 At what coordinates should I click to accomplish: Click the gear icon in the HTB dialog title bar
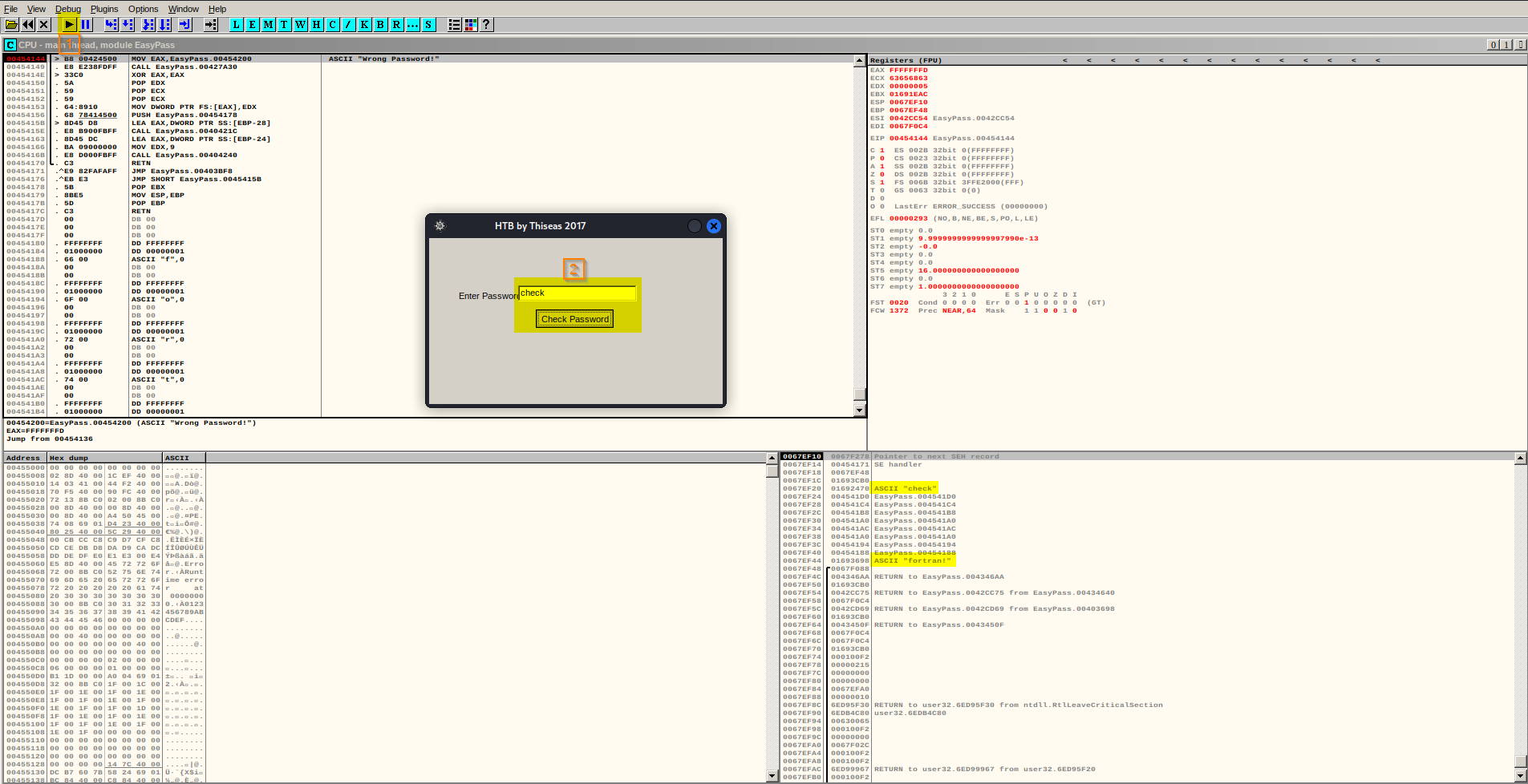[440, 226]
